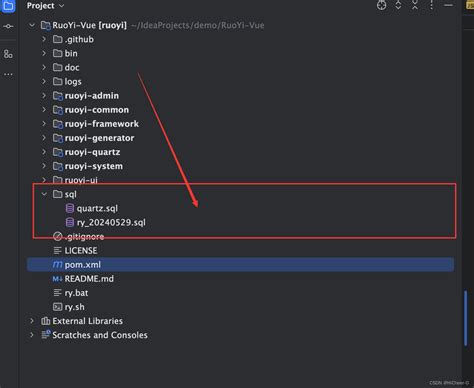Open the Commit tool window icon
Image resolution: width=474 pixels, height=388 pixels.
click(x=8, y=26)
